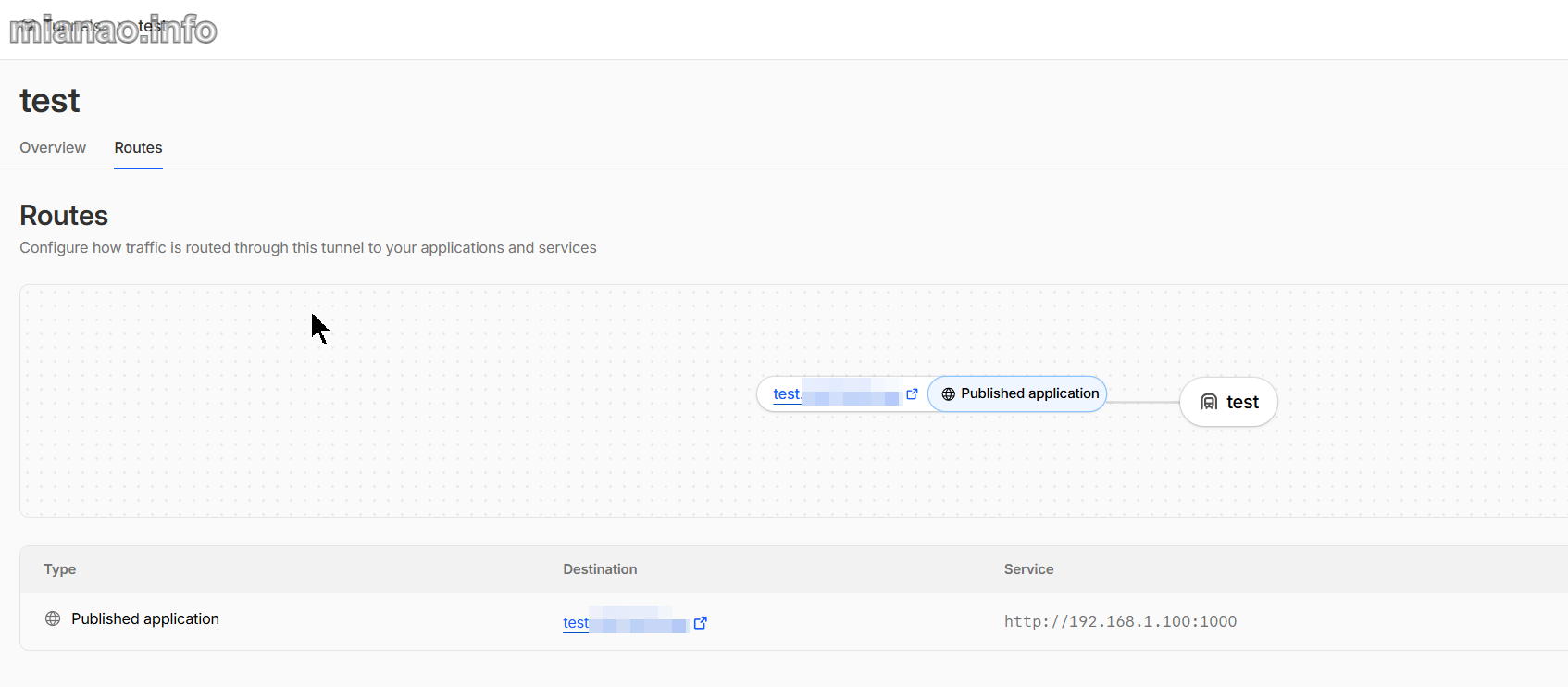The height and width of the screenshot is (687, 1568).
Task: Click the tunnel icon in the breadcrumb
Action: coord(28,26)
